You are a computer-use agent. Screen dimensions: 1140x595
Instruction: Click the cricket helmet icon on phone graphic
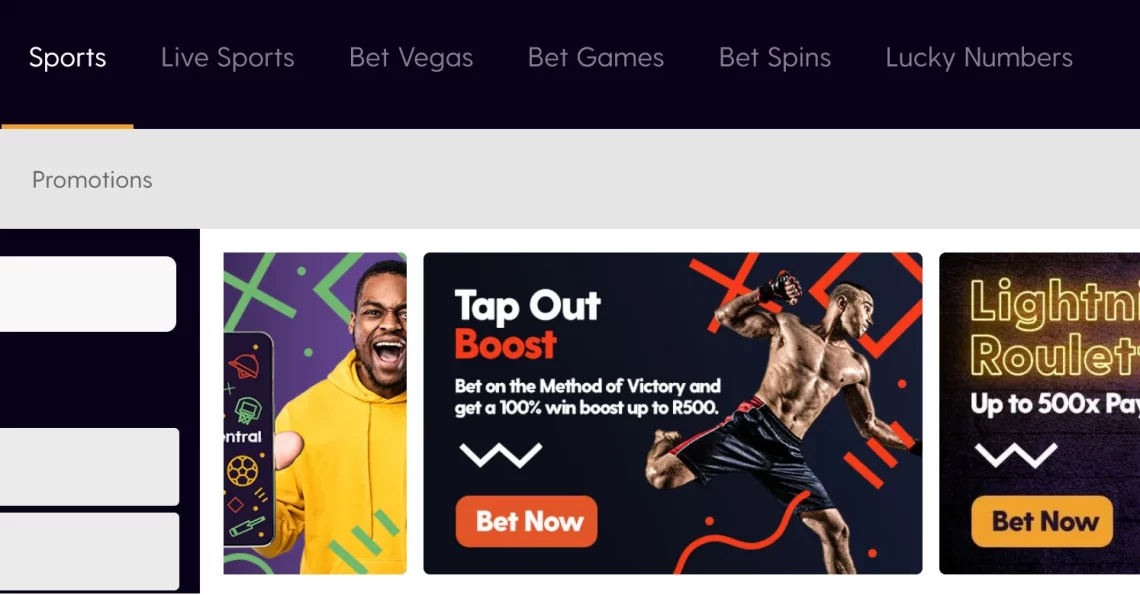(x=244, y=366)
